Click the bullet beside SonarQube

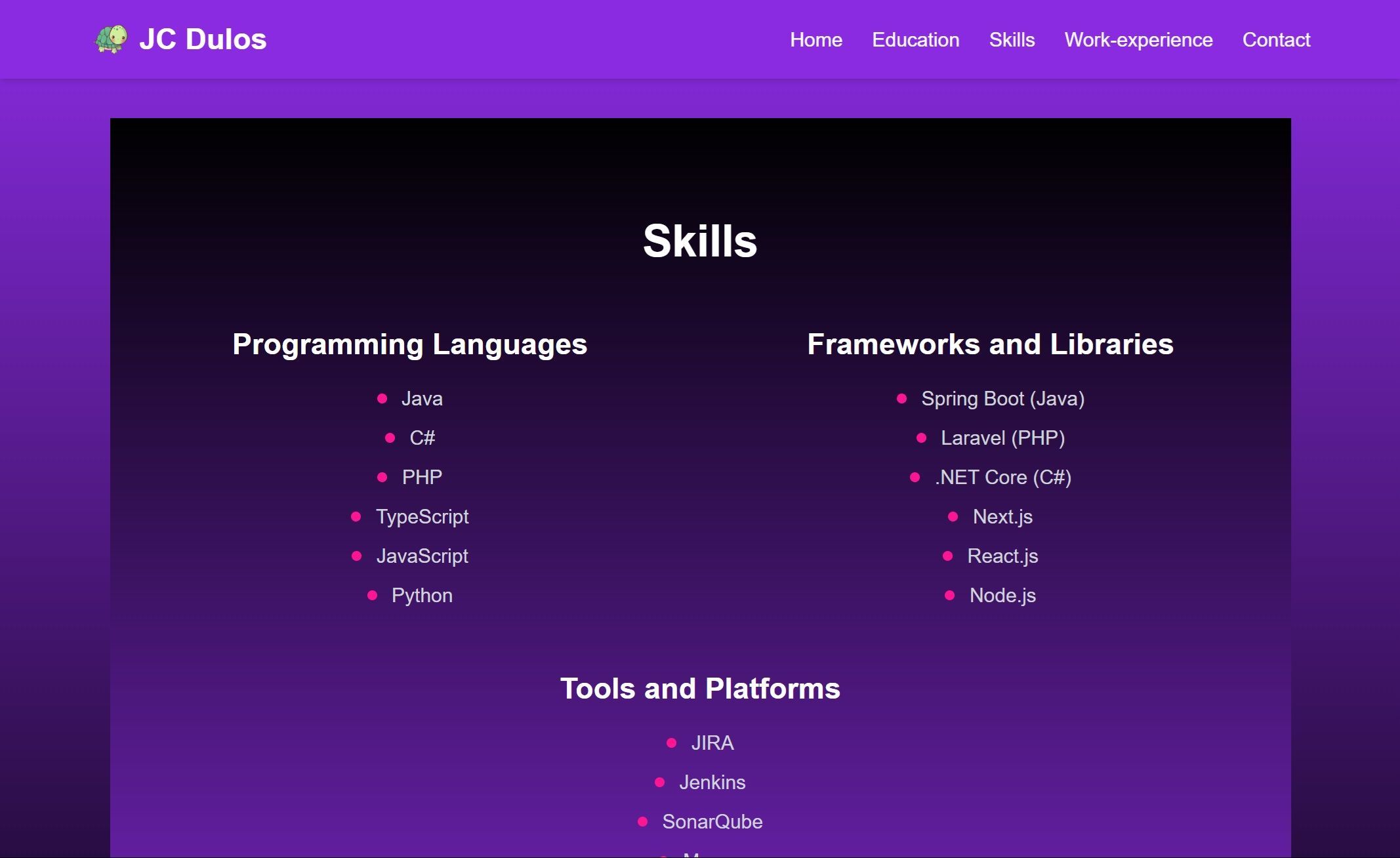click(643, 822)
